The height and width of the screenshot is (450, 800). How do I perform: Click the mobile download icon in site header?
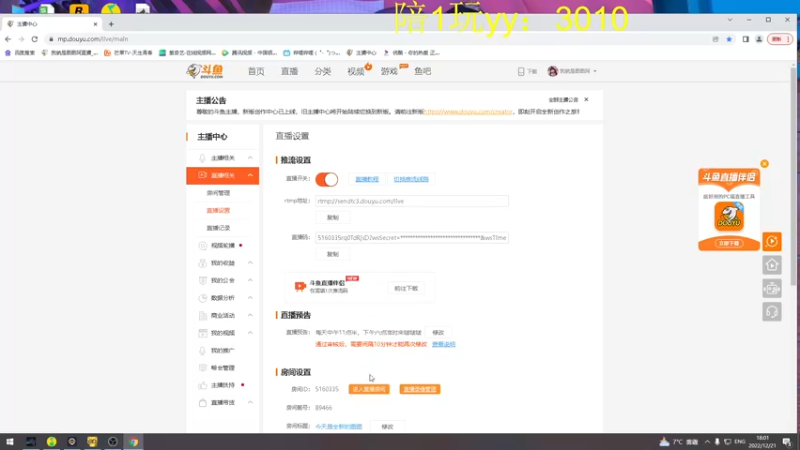click(521, 71)
